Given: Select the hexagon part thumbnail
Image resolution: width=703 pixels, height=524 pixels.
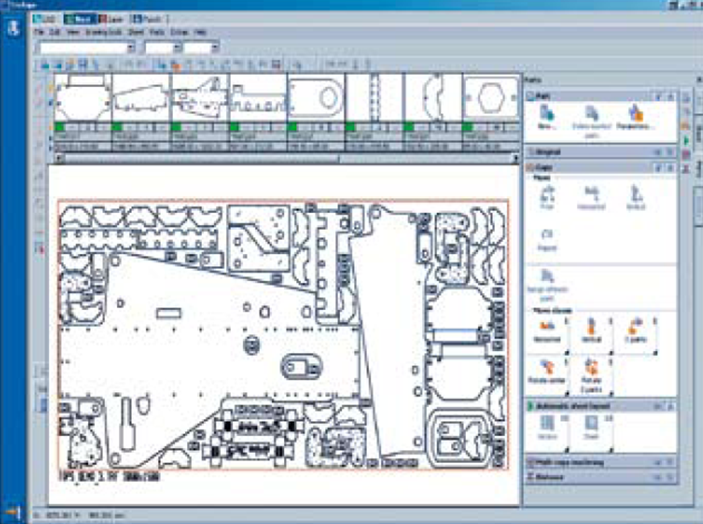Looking at the screenshot, I should click(x=491, y=100).
